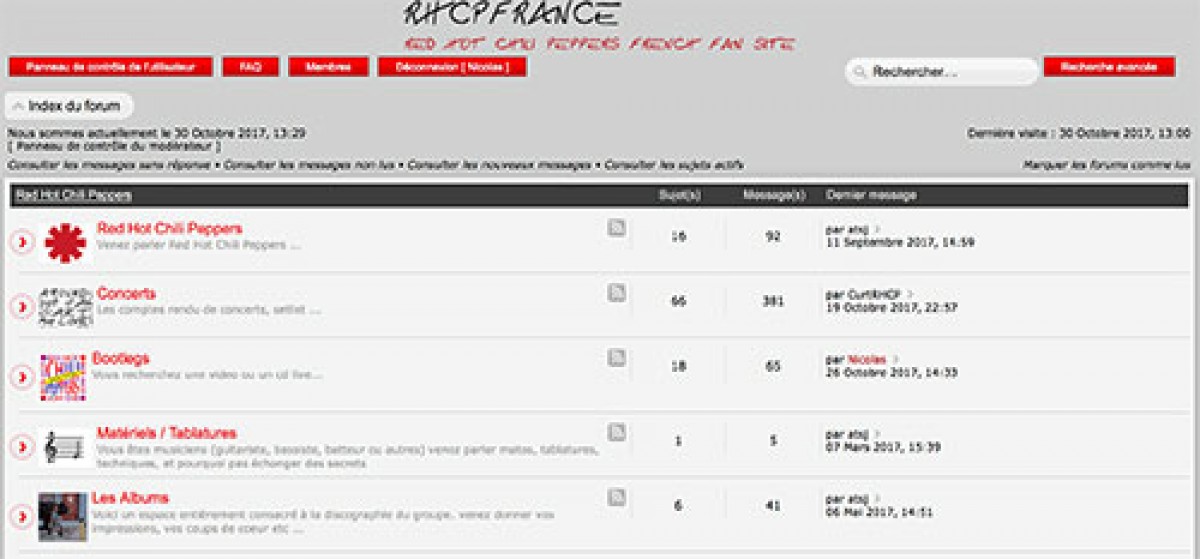Open Consulter les nouveaux messages
Viewport: 1200px width, 559px height.
click(x=499, y=164)
